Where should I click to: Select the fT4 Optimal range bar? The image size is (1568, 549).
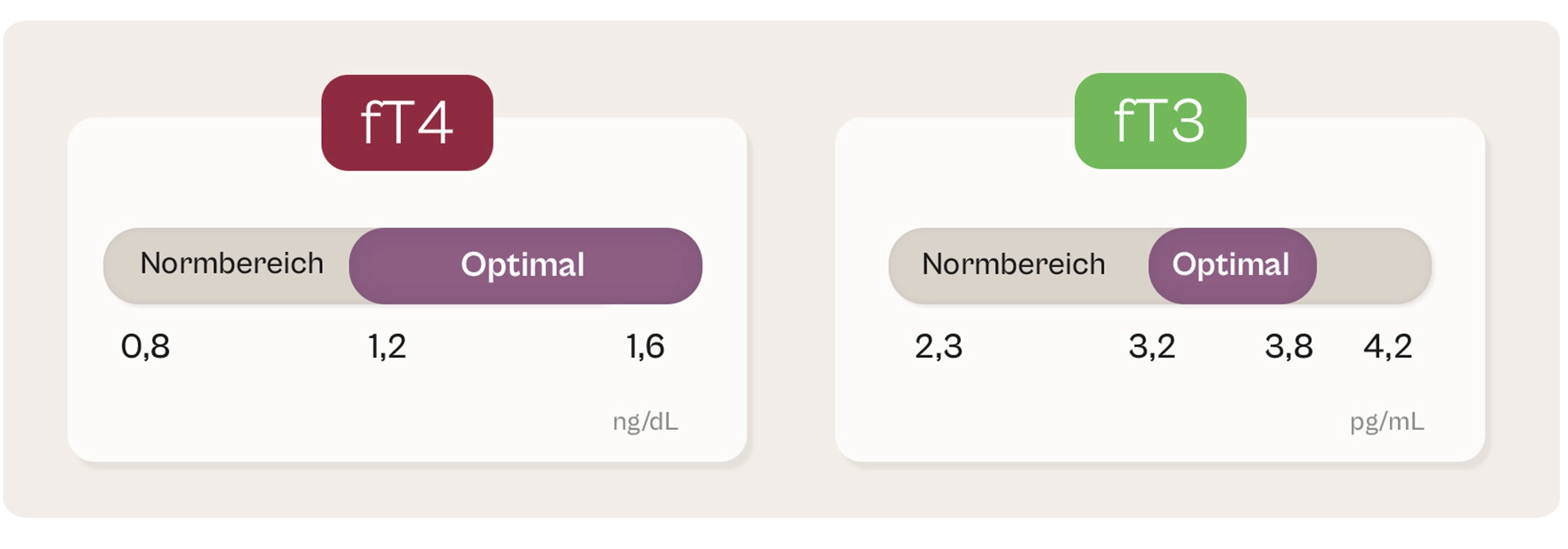526,266
